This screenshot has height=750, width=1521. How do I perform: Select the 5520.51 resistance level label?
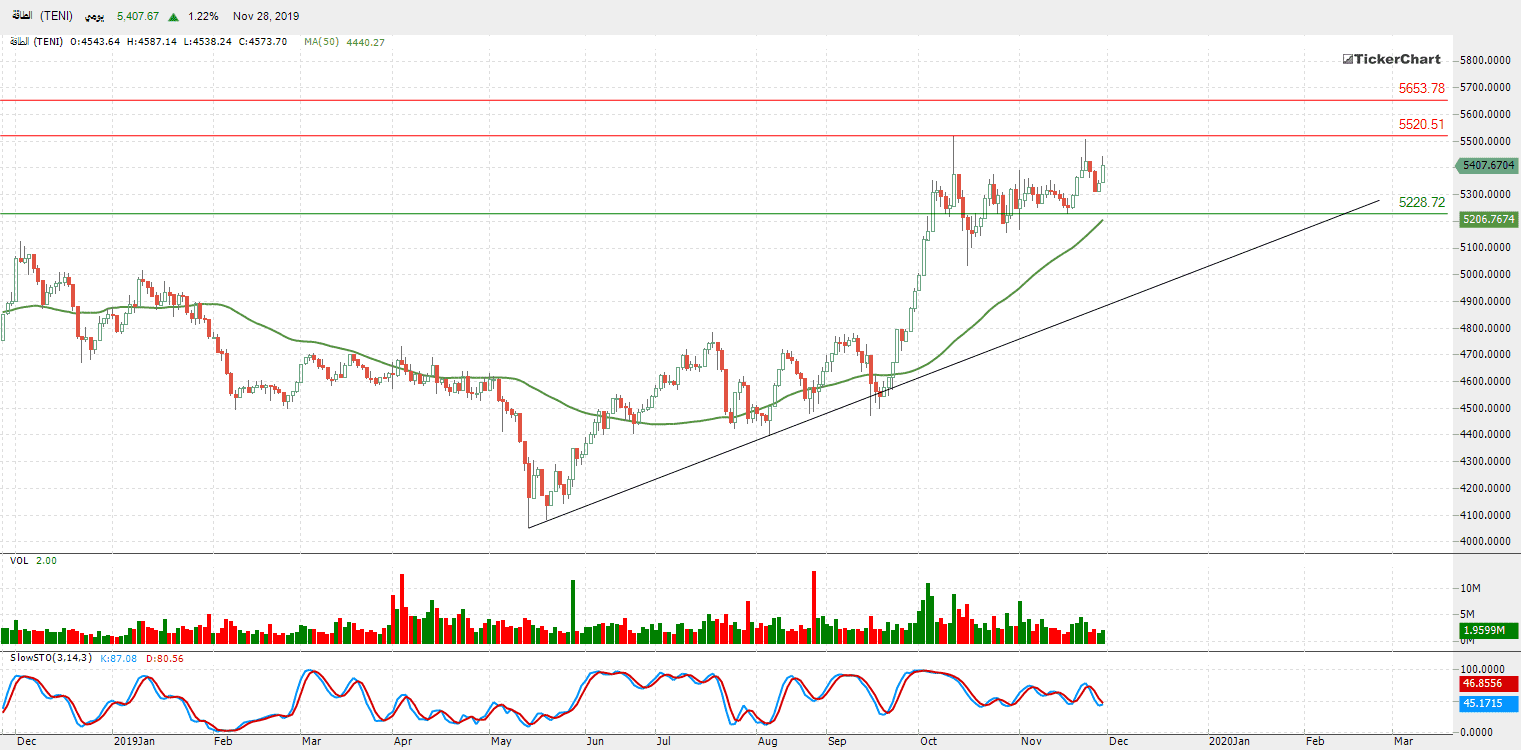pyautogui.click(x=1421, y=125)
